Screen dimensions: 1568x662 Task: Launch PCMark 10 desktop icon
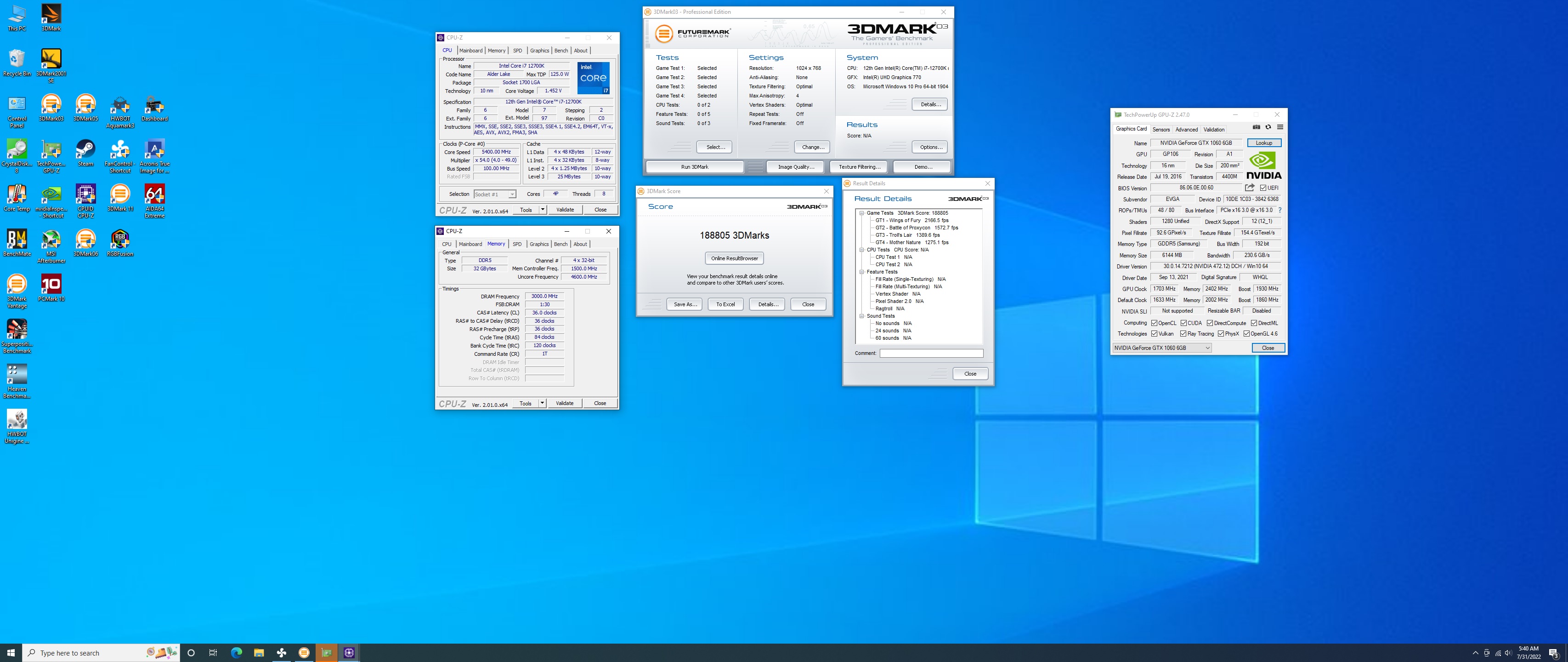pyautogui.click(x=51, y=288)
